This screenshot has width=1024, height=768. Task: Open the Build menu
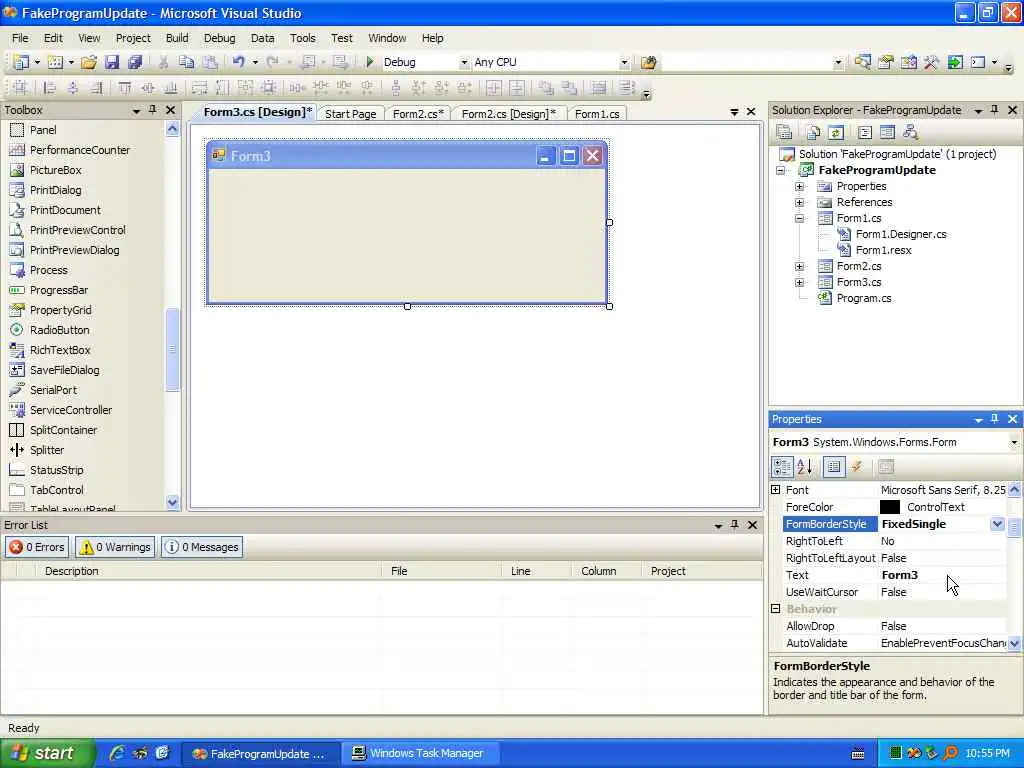point(177,38)
